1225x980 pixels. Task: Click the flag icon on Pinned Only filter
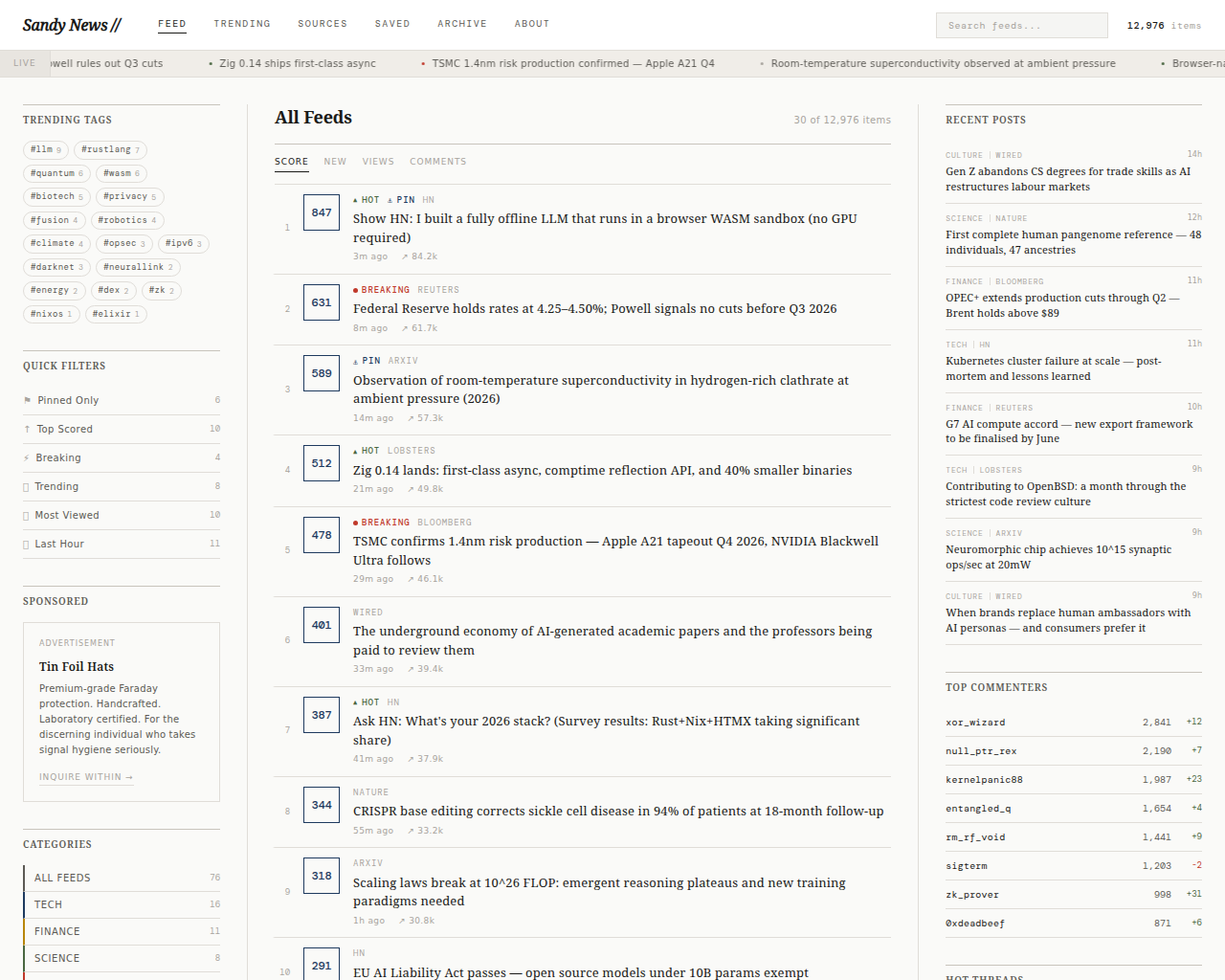click(28, 399)
